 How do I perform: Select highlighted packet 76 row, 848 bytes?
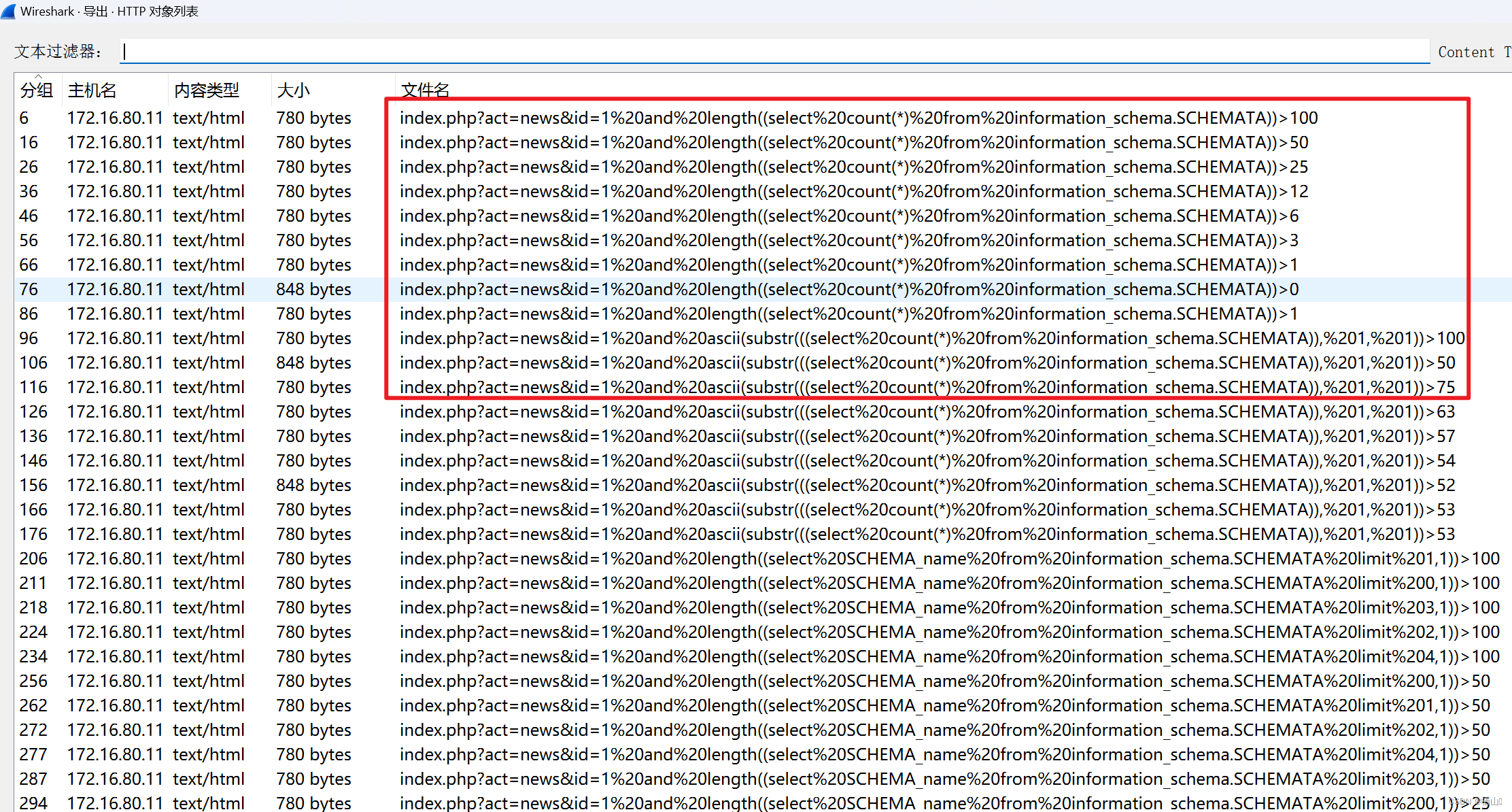point(763,289)
